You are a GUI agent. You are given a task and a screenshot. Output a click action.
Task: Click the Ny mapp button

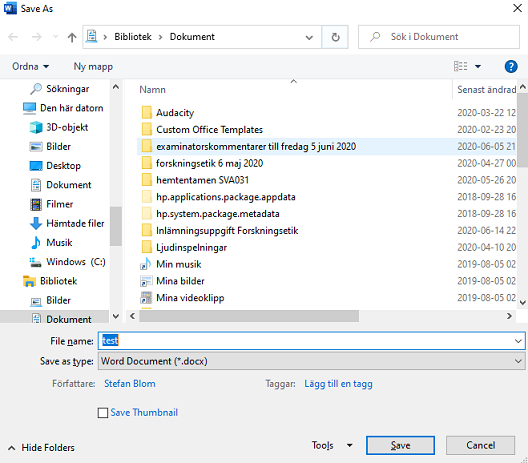(x=93, y=67)
